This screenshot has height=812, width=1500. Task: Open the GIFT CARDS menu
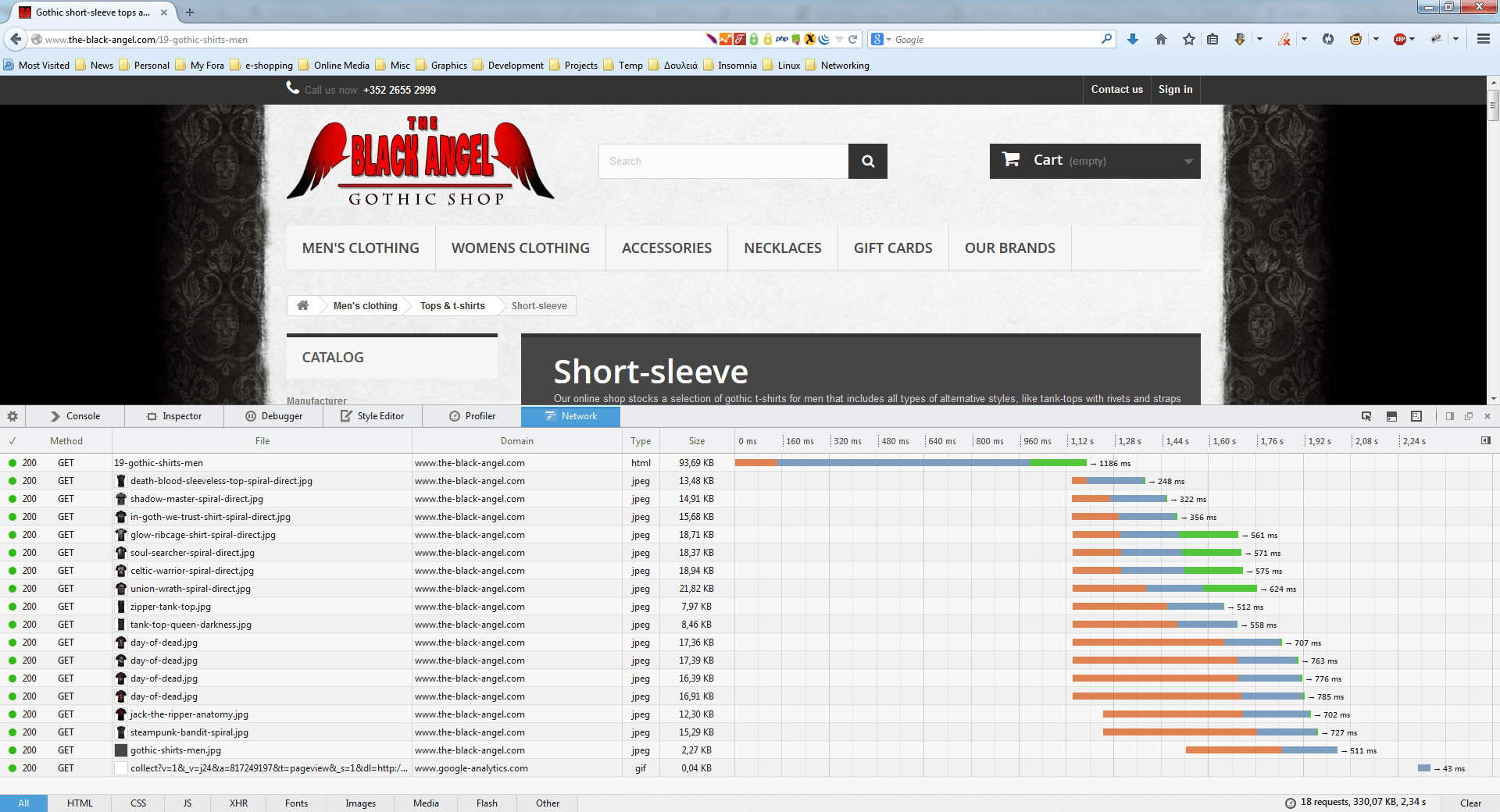point(893,248)
